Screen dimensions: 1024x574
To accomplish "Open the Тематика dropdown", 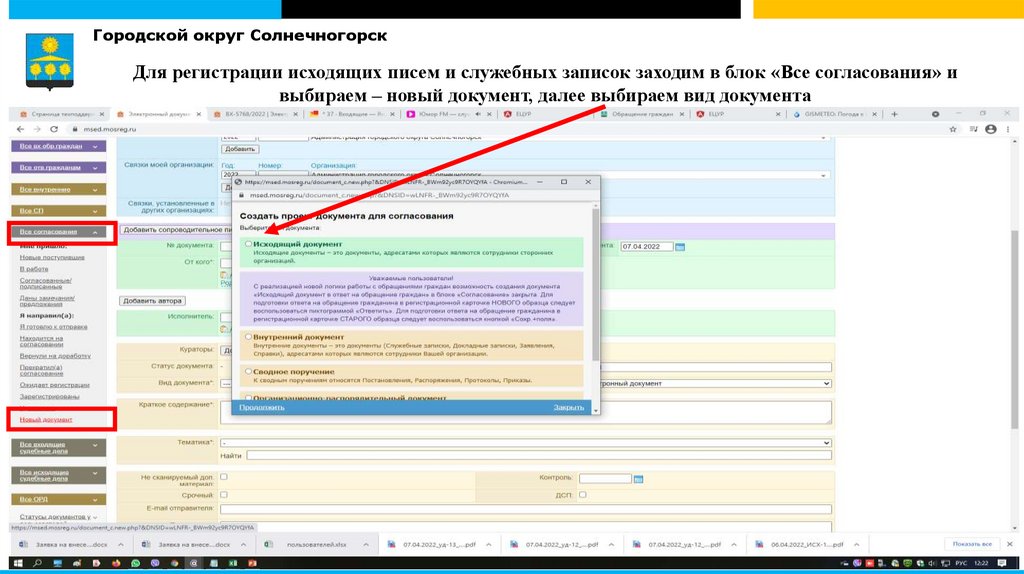I will pos(526,443).
